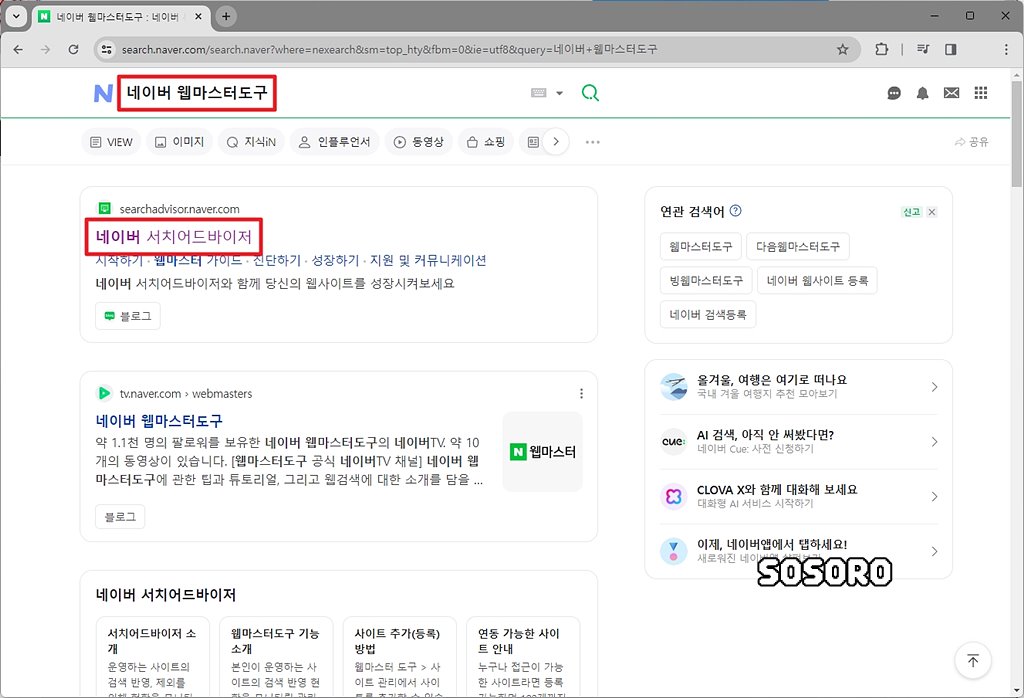
Task: Open the 네이버 서치어드바이저 result link
Action: 174,236
